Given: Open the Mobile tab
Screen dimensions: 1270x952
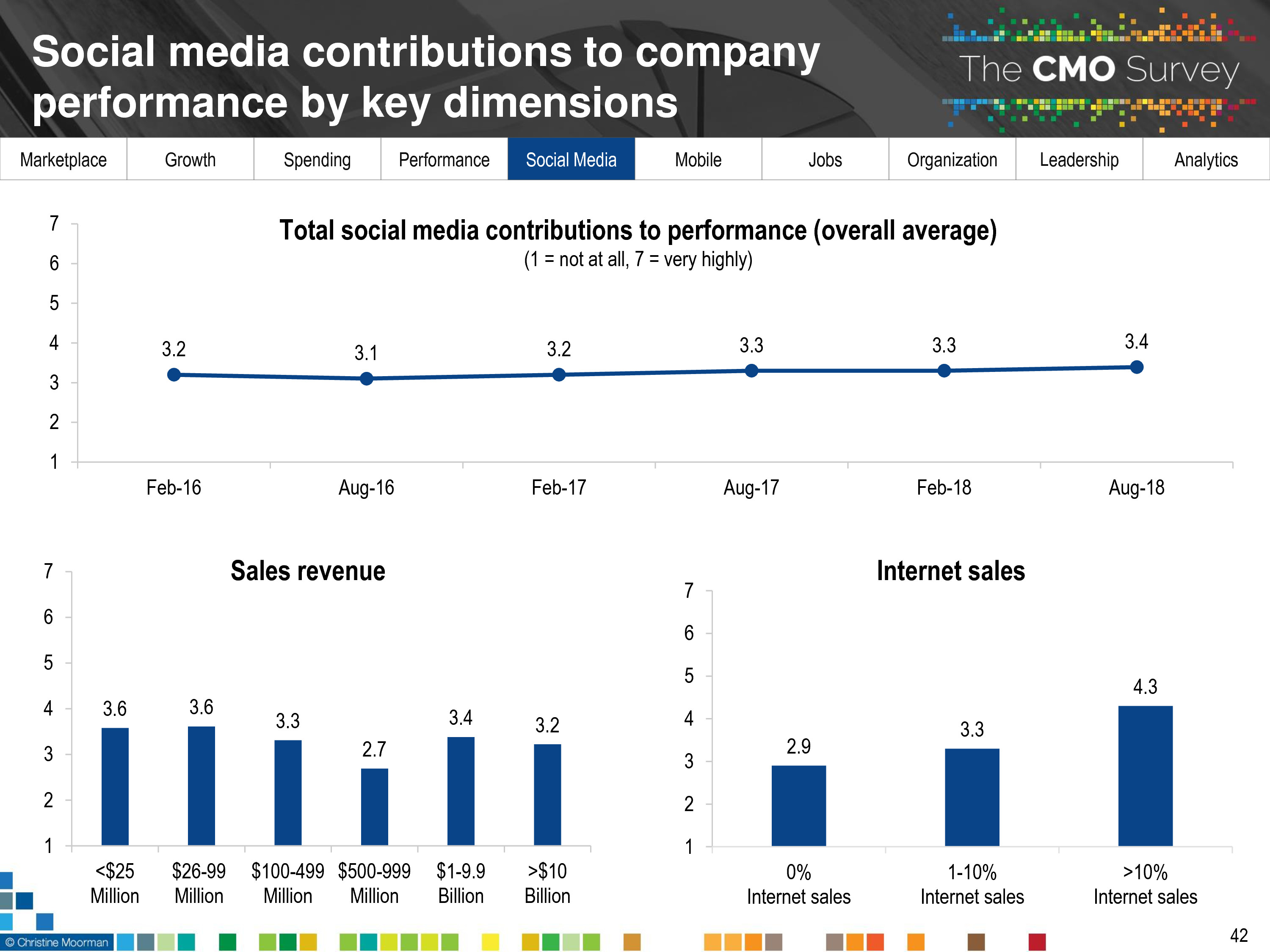Looking at the screenshot, I should (698, 159).
